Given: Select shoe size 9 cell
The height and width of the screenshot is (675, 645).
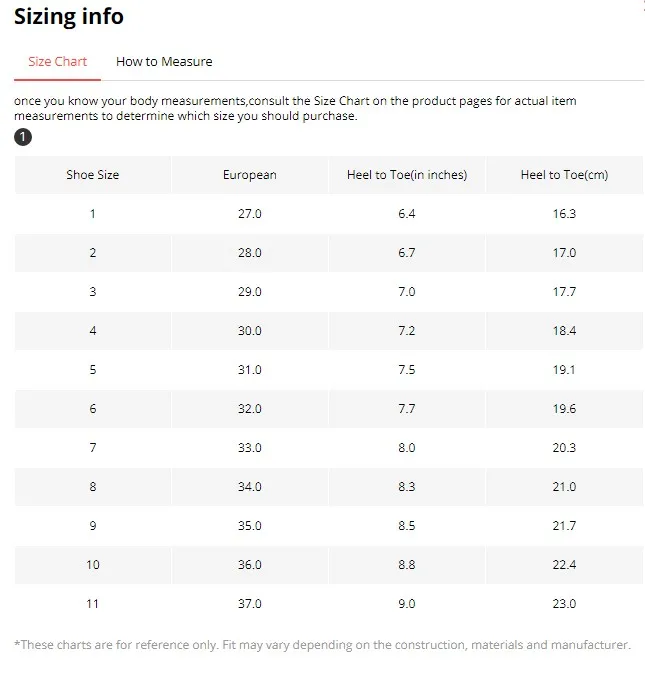Looking at the screenshot, I should [93, 526].
